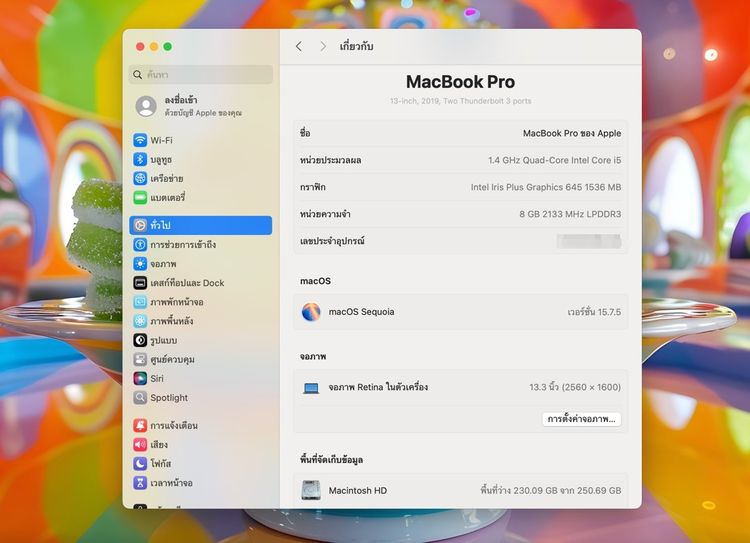This screenshot has width=750, height=543.
Task: Click display size text 13.3 นิ้ว (2560 × 1600)
Action: coord(575,387)
